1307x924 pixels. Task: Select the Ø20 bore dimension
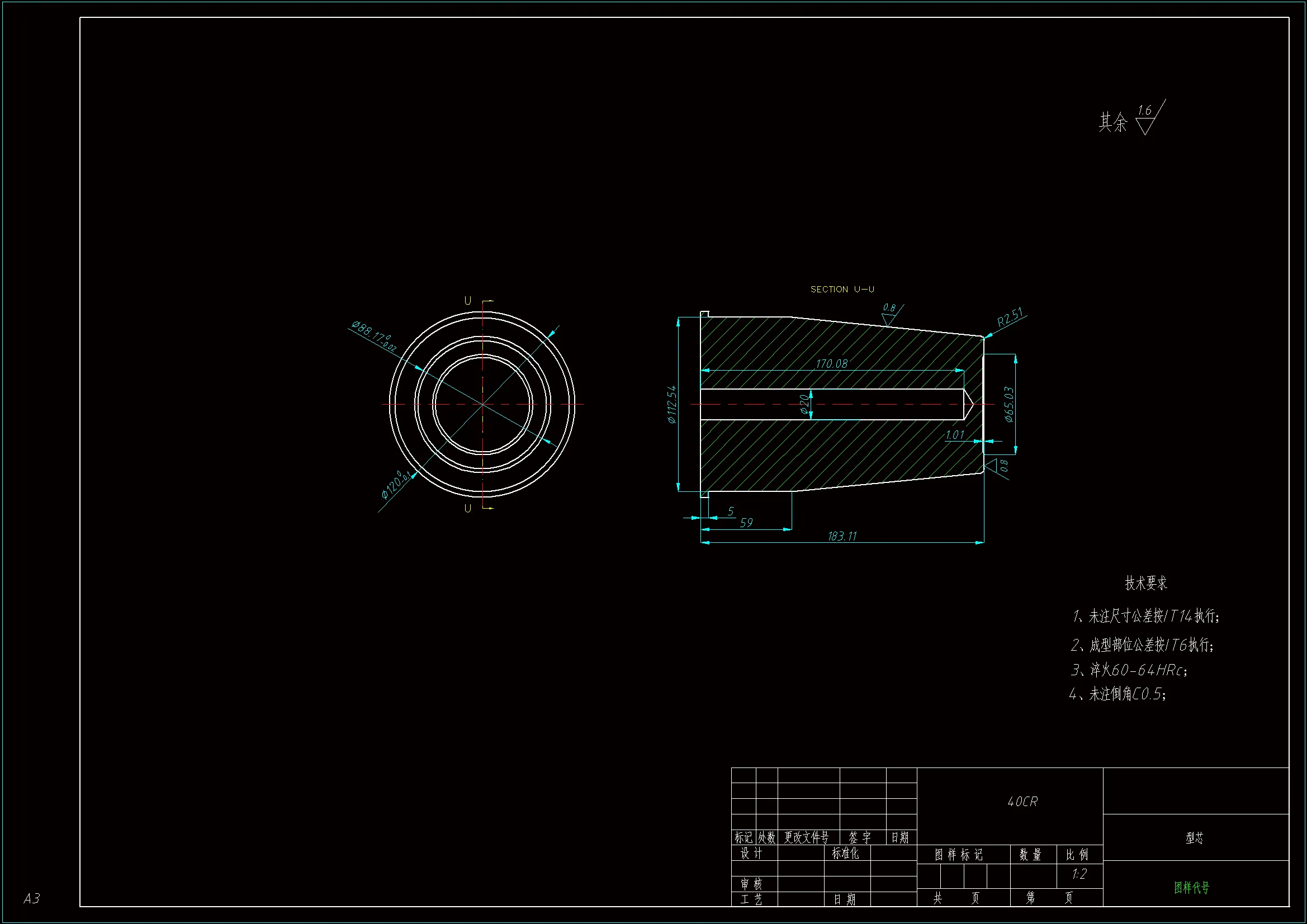[804, 404]
